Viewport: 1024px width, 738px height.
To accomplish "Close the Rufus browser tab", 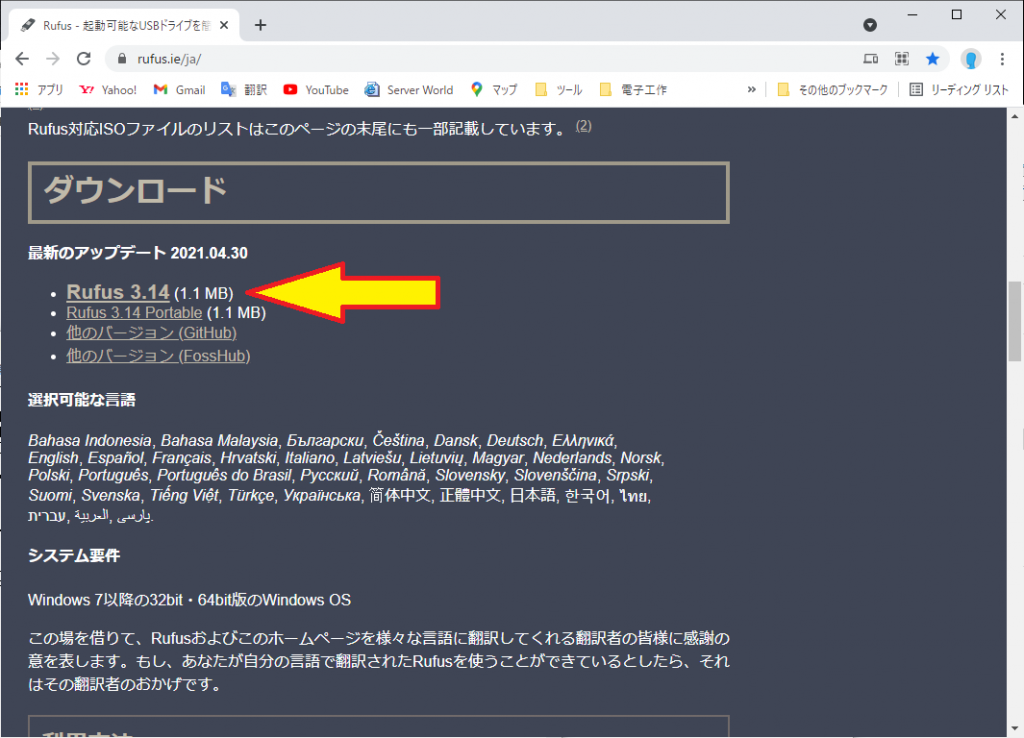I will click(224, 25).
